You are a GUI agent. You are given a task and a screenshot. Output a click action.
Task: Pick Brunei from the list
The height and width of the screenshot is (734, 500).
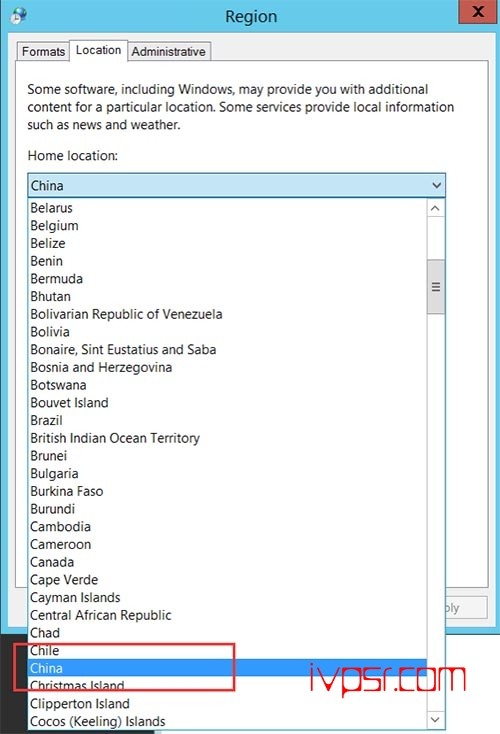coord(228,456)
